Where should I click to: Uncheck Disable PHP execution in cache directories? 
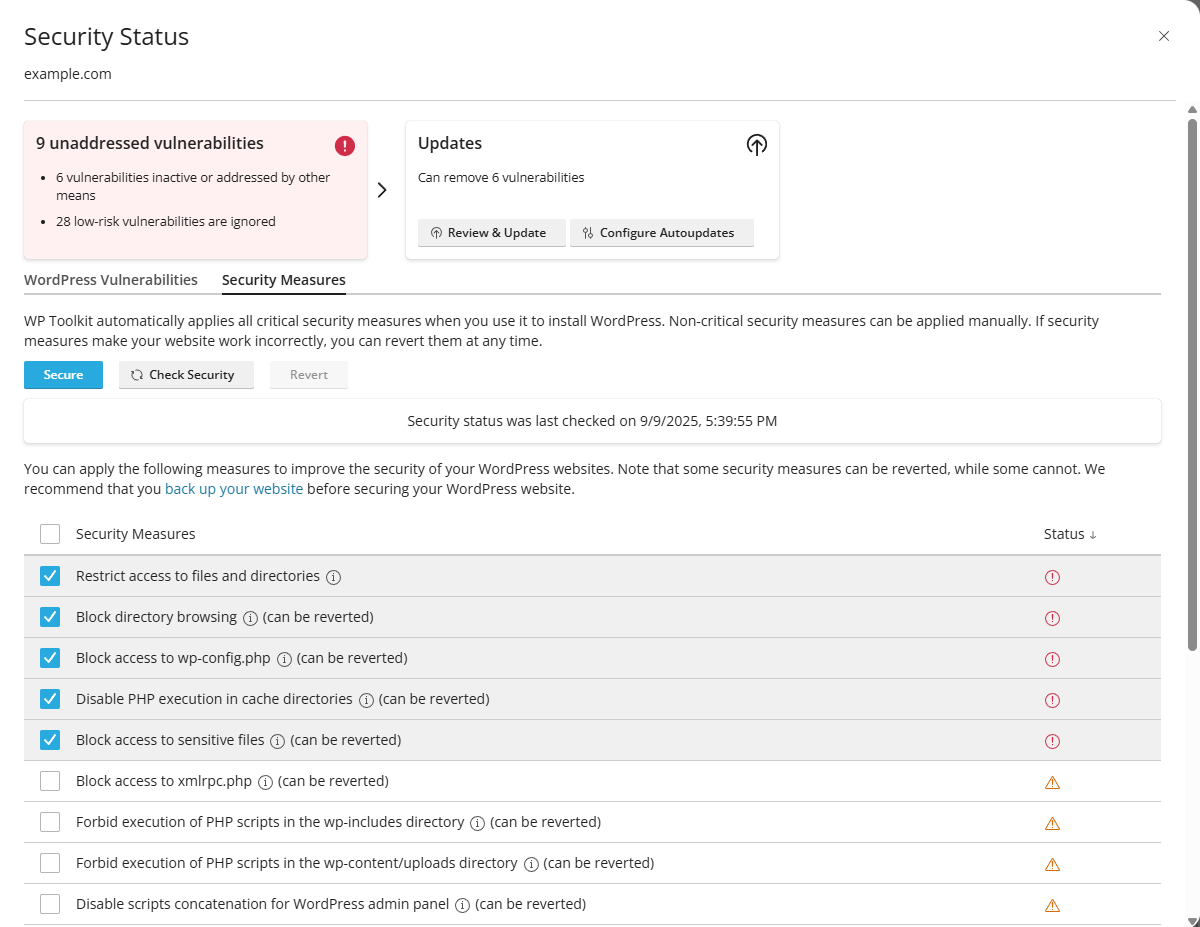tap(50, 699)
